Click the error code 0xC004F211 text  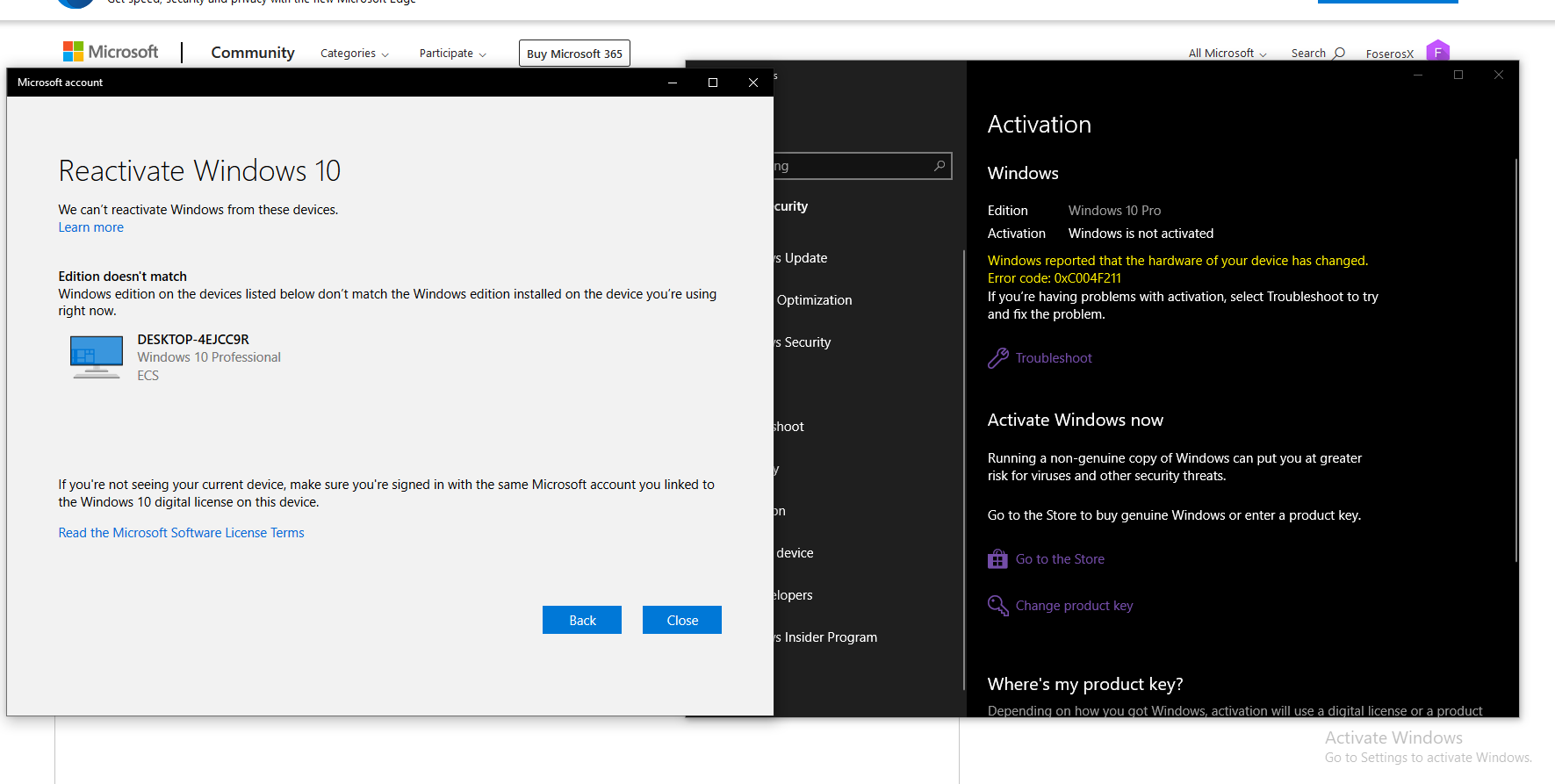pos(1088,278)
